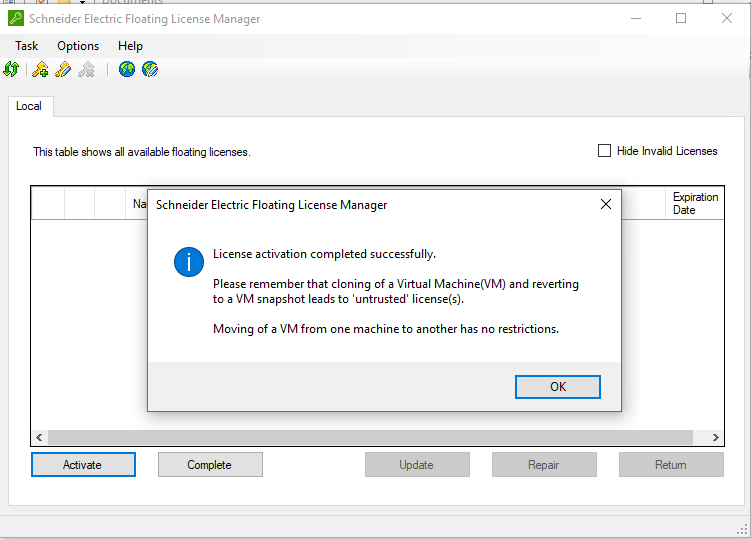Click the Activate button

[x=83, y=465]
